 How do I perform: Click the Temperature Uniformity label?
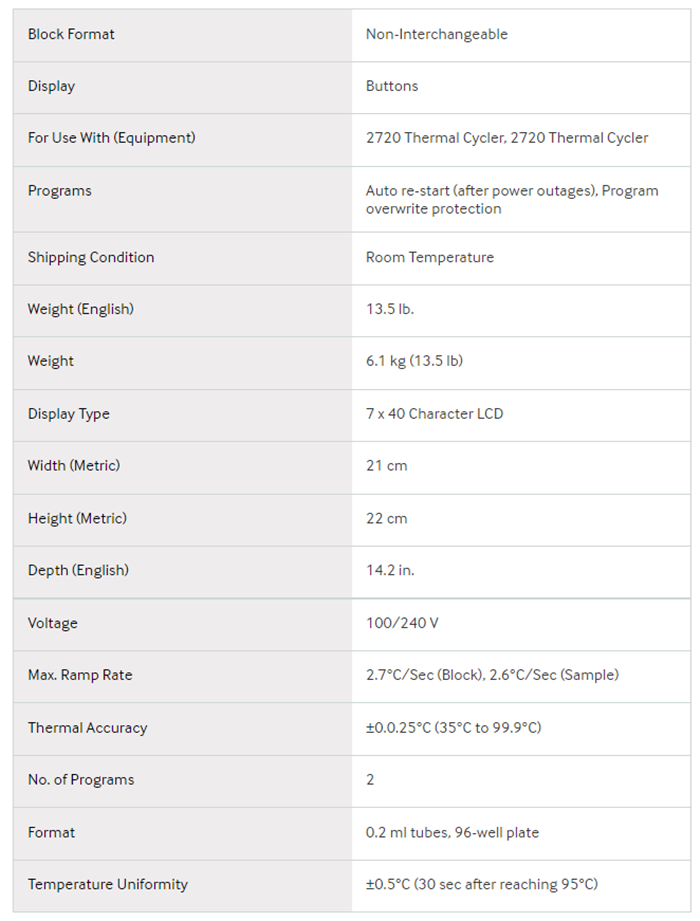[108, 884]
